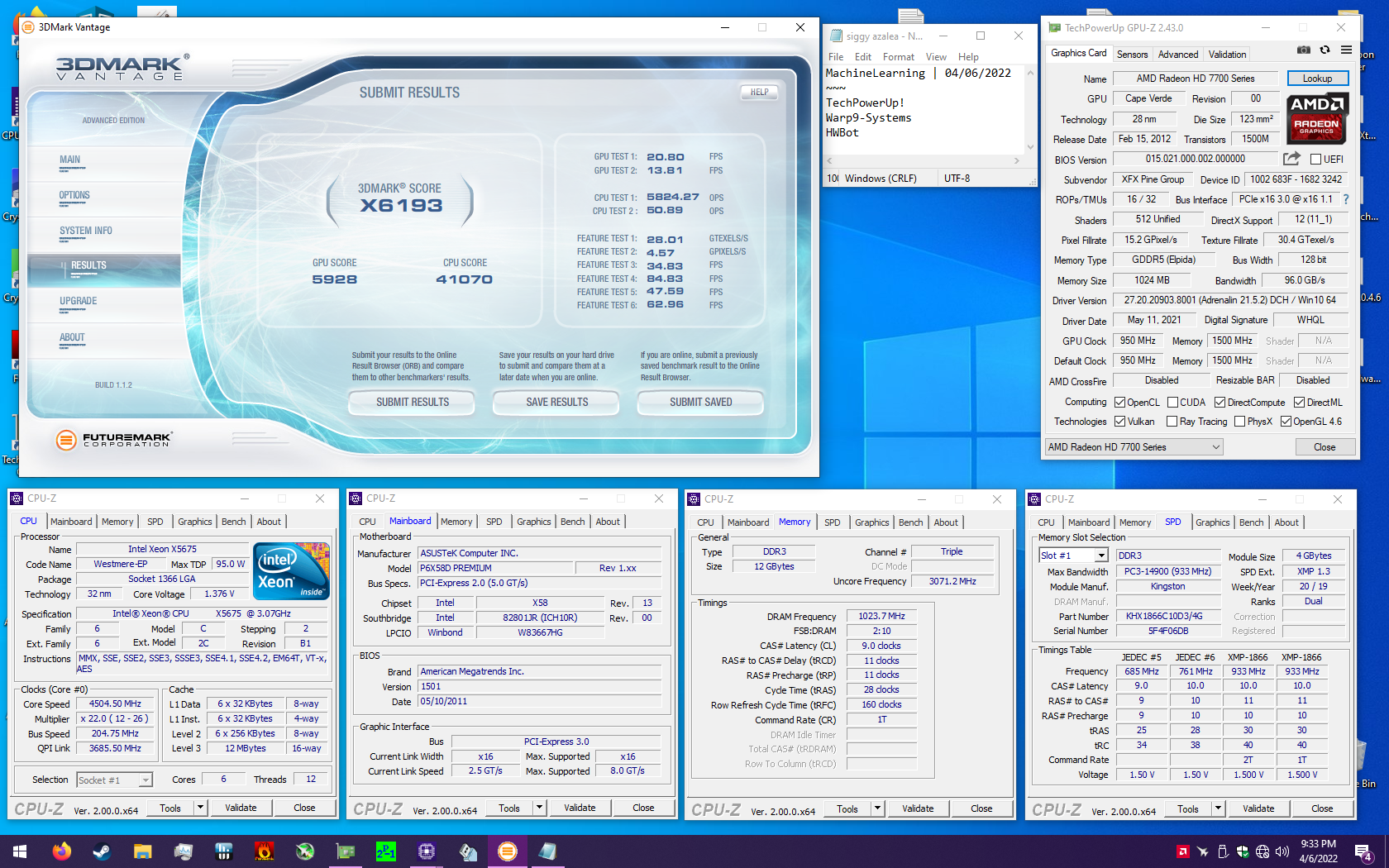Click the volume speaker tray icon
Image resolution: width=1389 pixels, height=868 pixels.
pyautogui.click(x=1282, y=851)
